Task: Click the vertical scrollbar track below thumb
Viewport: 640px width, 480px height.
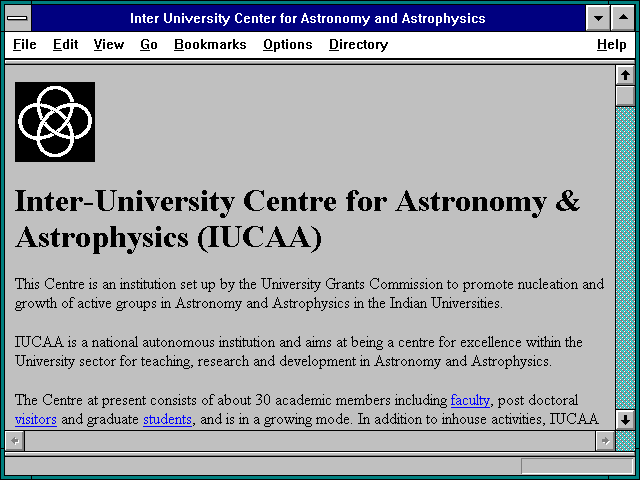Action: 625,258
